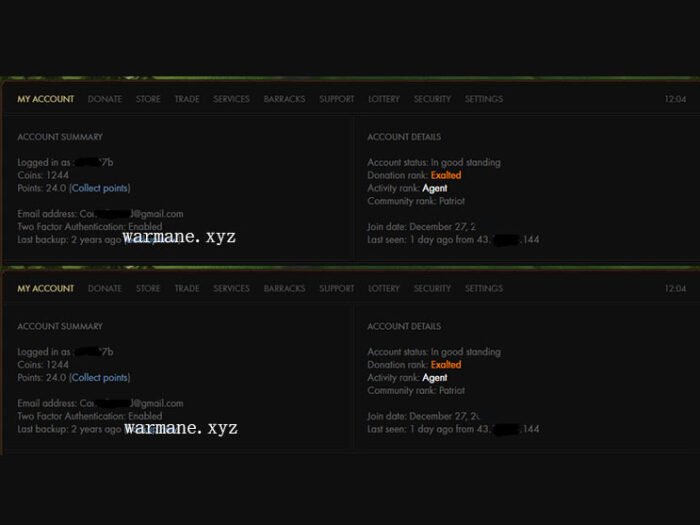This screenshot has height=525, width=700.
Task: Click 'Two Factor Authentication: Enabled' in lower panel
Action: 90,416
